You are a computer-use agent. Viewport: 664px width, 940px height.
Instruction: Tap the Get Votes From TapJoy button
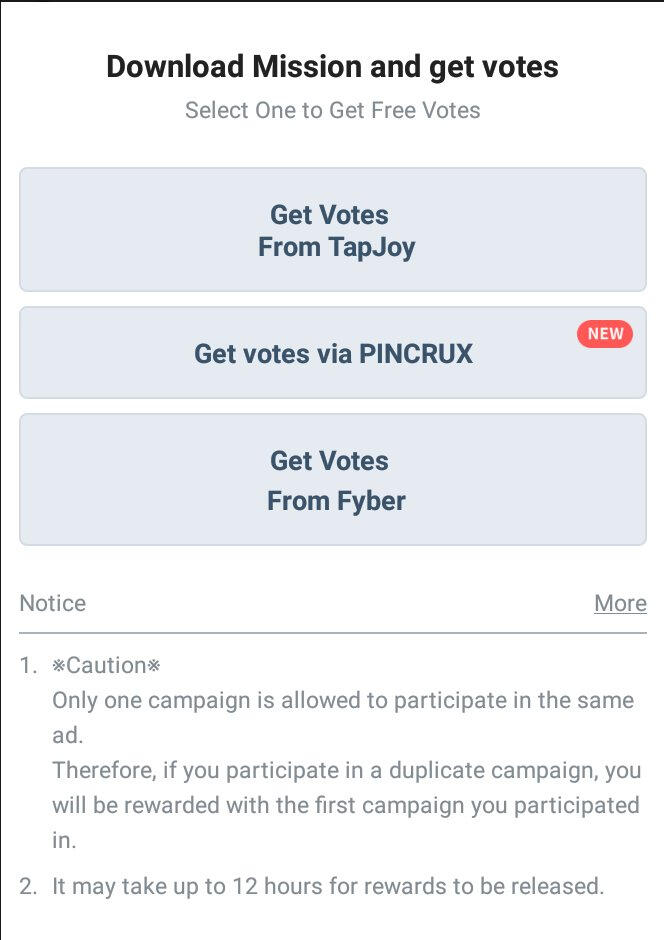pyautogui.click(x=332, y=230)
